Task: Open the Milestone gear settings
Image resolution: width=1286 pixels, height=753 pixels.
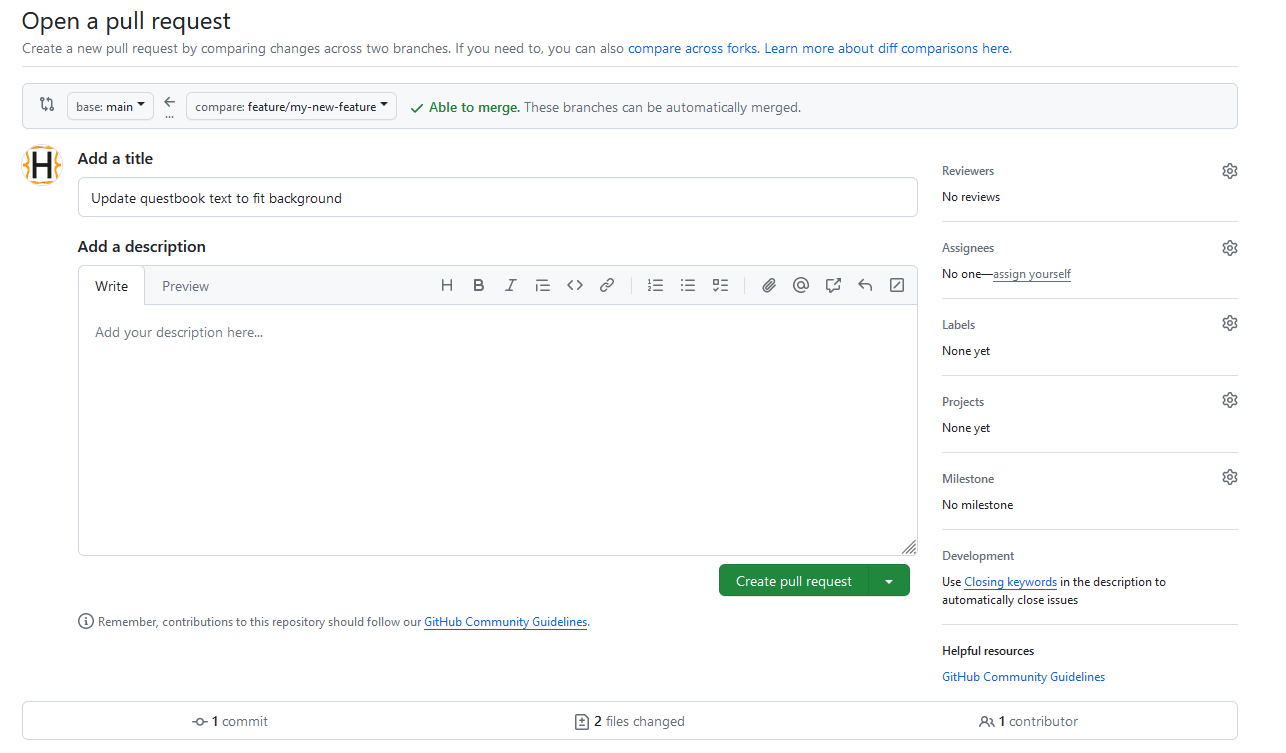Action: (x=1230, y=477)
